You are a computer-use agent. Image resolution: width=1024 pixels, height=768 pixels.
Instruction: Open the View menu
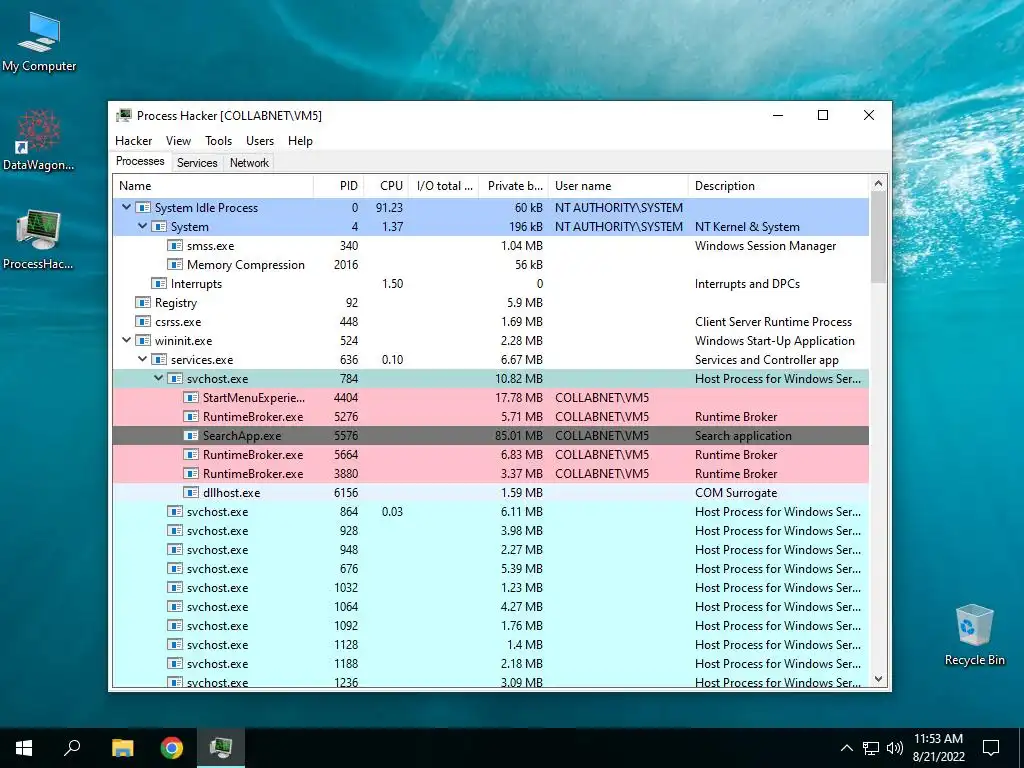click(x=178, y=141)
